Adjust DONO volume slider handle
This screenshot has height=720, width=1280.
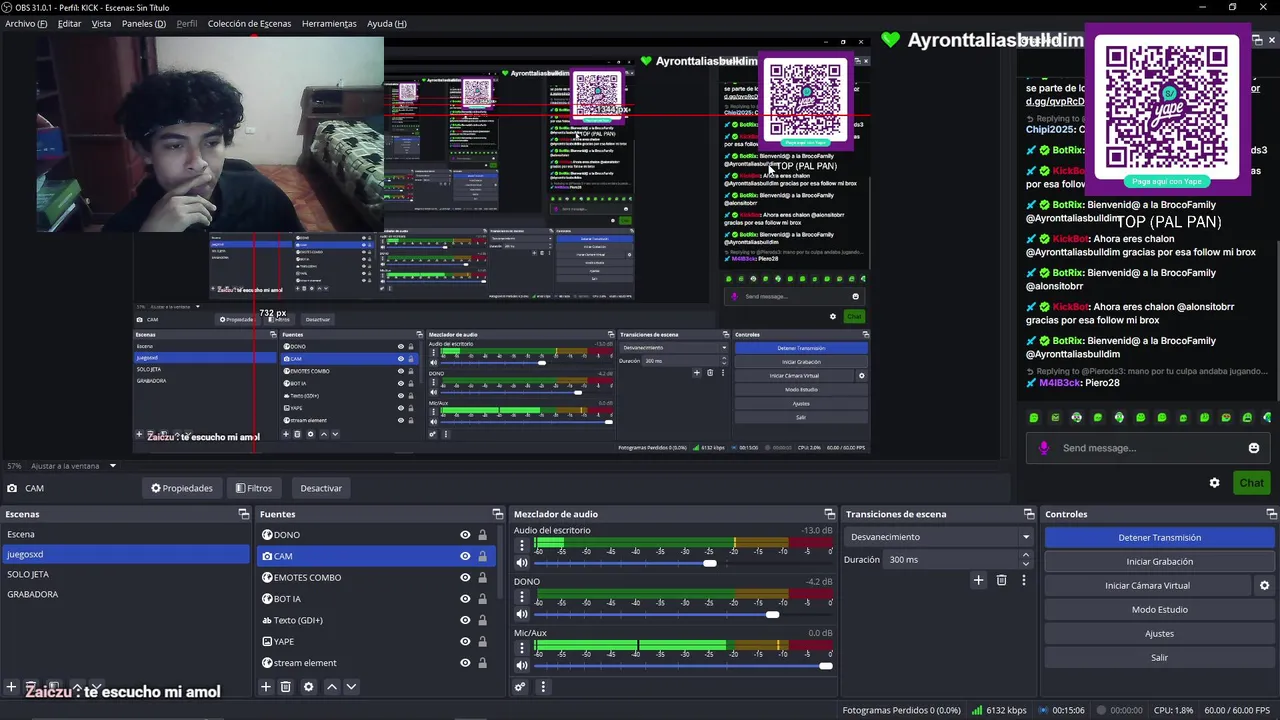(x=772, y=615)
